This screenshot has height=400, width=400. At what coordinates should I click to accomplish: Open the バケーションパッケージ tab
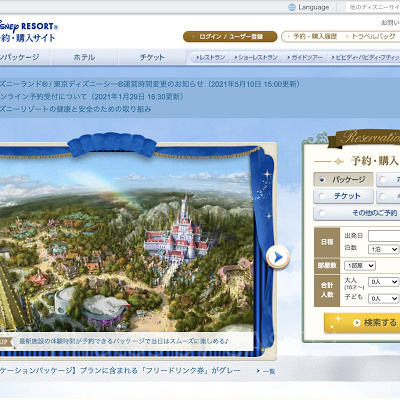click(x=24, y=57)
